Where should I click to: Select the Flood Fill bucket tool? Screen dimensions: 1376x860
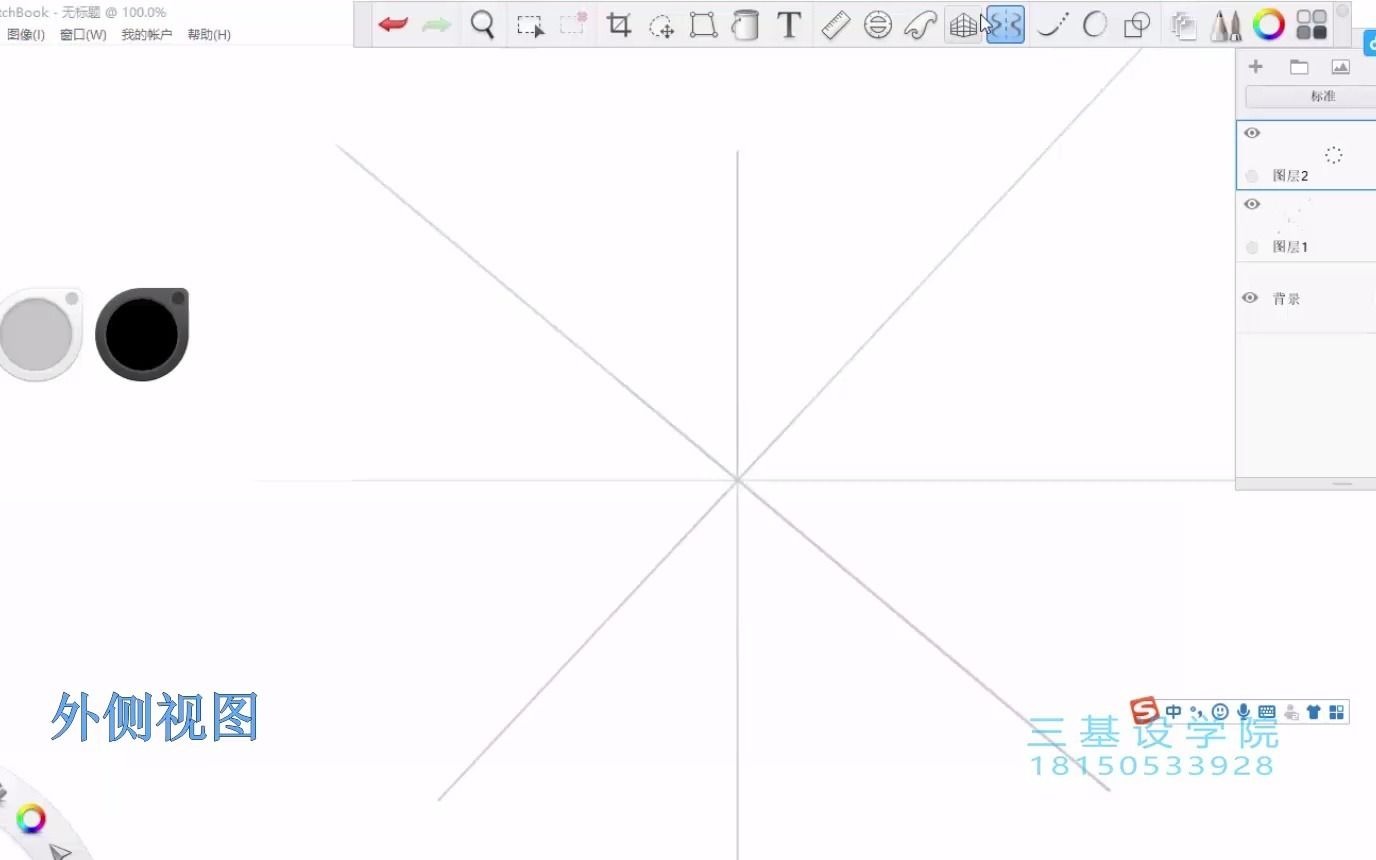[x=745, y=25]
